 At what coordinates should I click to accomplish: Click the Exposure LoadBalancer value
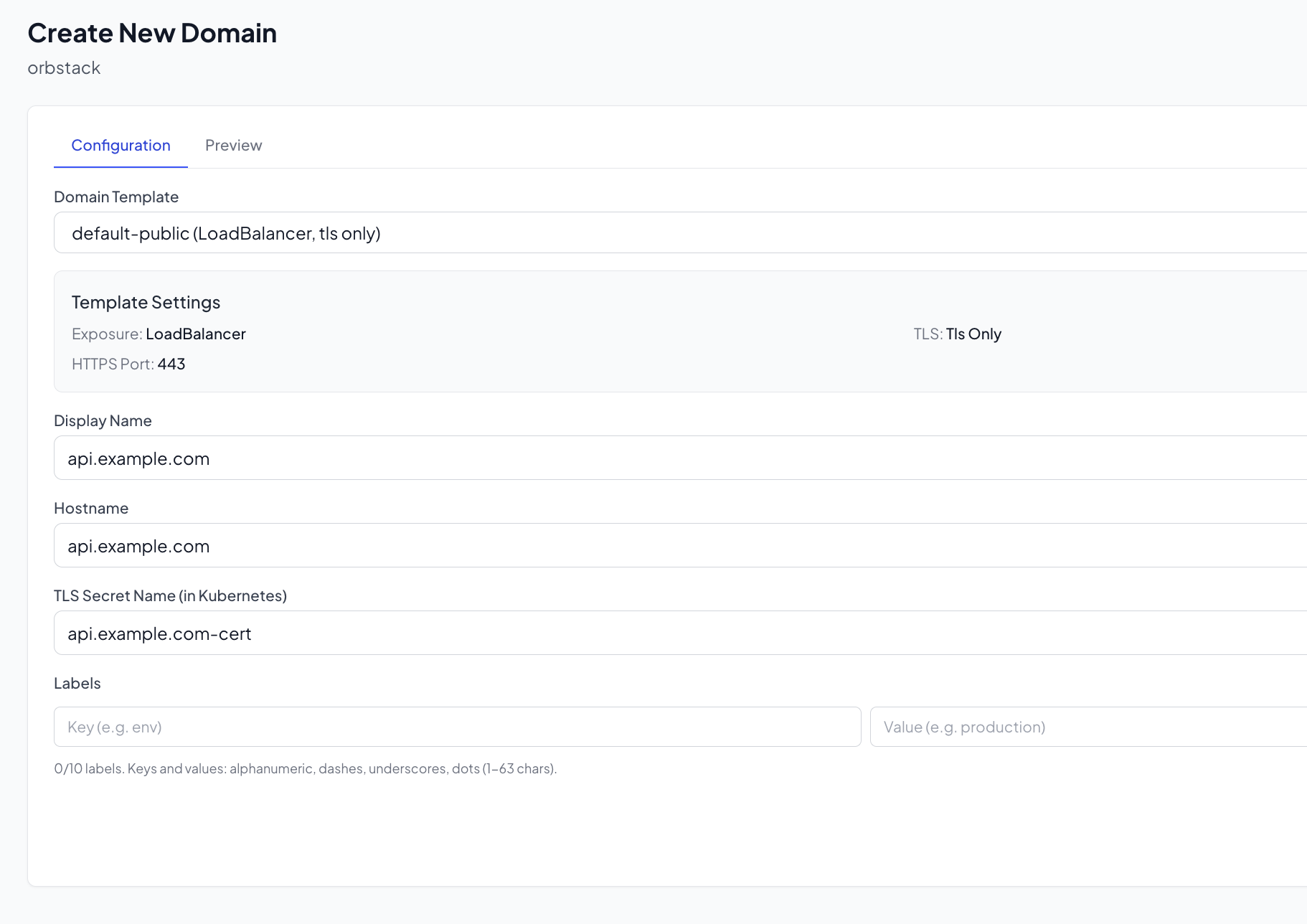pyautogui.click(x=195, y=334)
